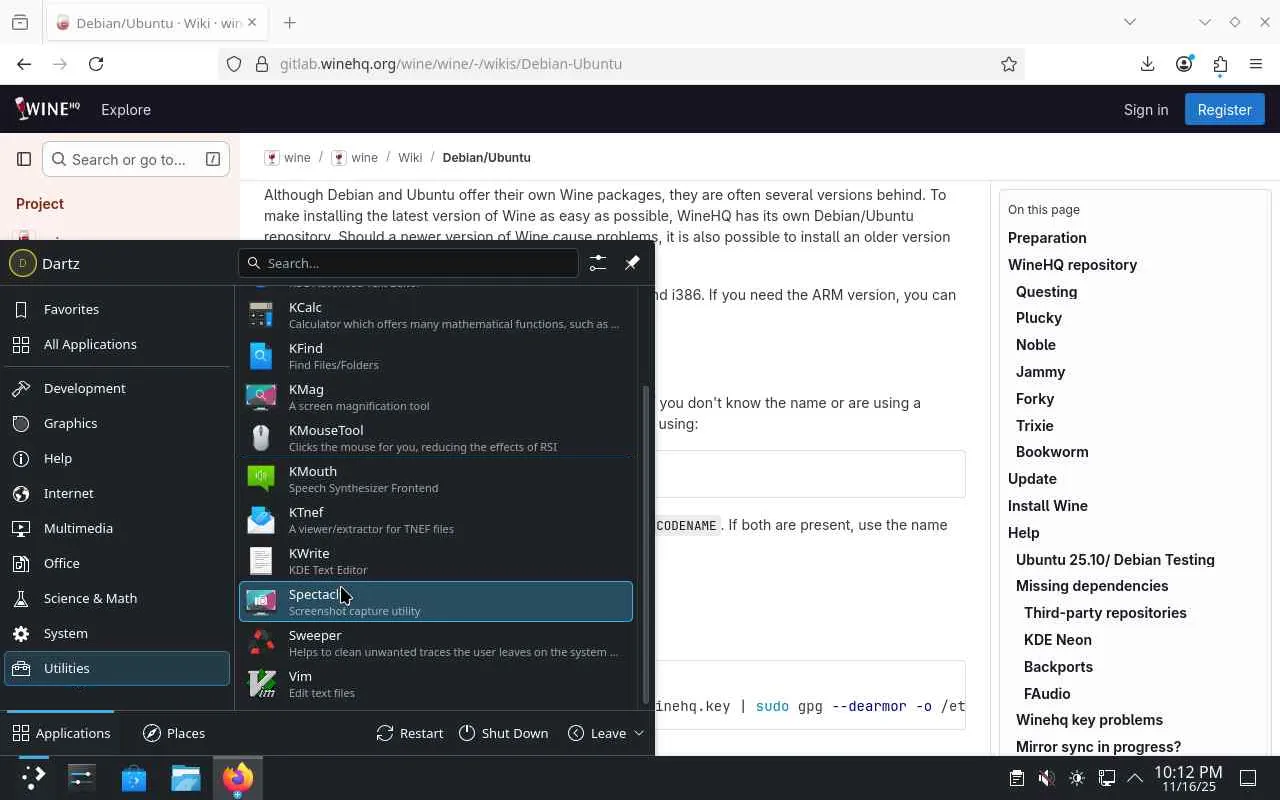Open recent browsing tab overview button
1280x800 pixels.
20,22
